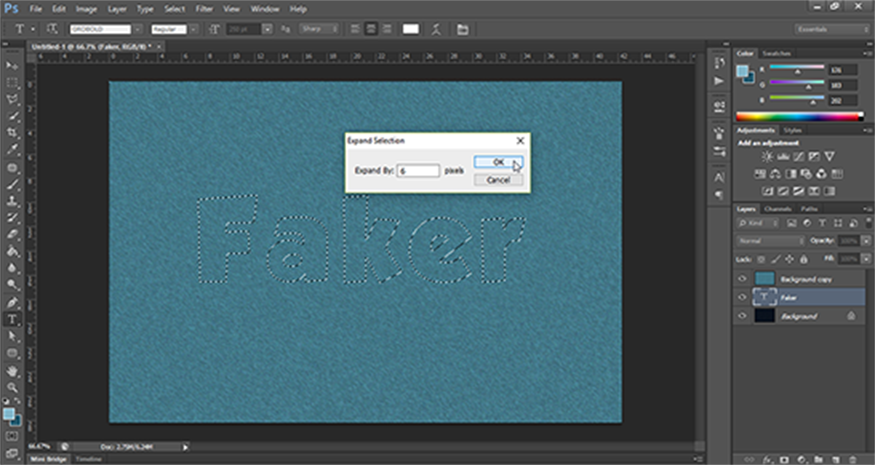875x465 pixels.
Task: Center text alignment button
Action: click(371, 29)
